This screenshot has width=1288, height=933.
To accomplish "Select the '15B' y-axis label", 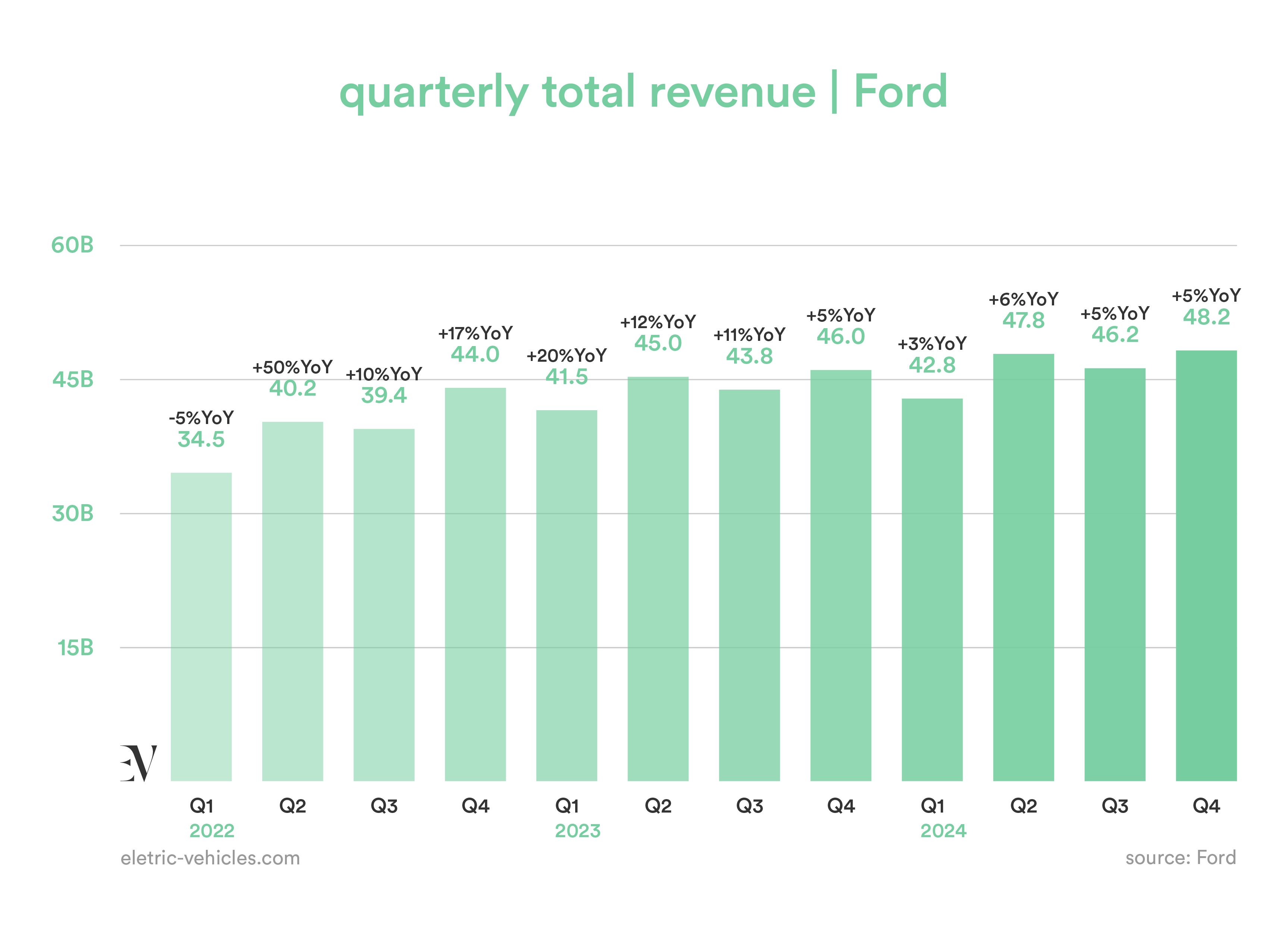I will (x=75, y=648).
